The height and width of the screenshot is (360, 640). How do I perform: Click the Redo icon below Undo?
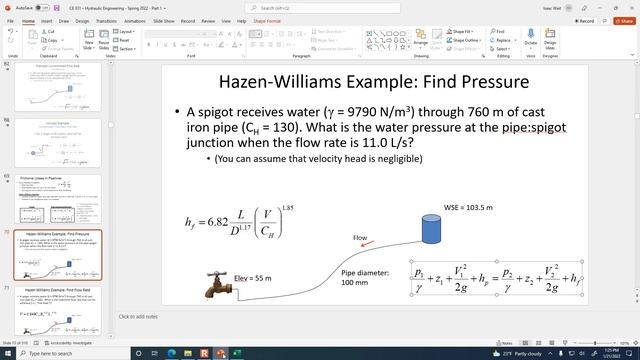[11, 40]
